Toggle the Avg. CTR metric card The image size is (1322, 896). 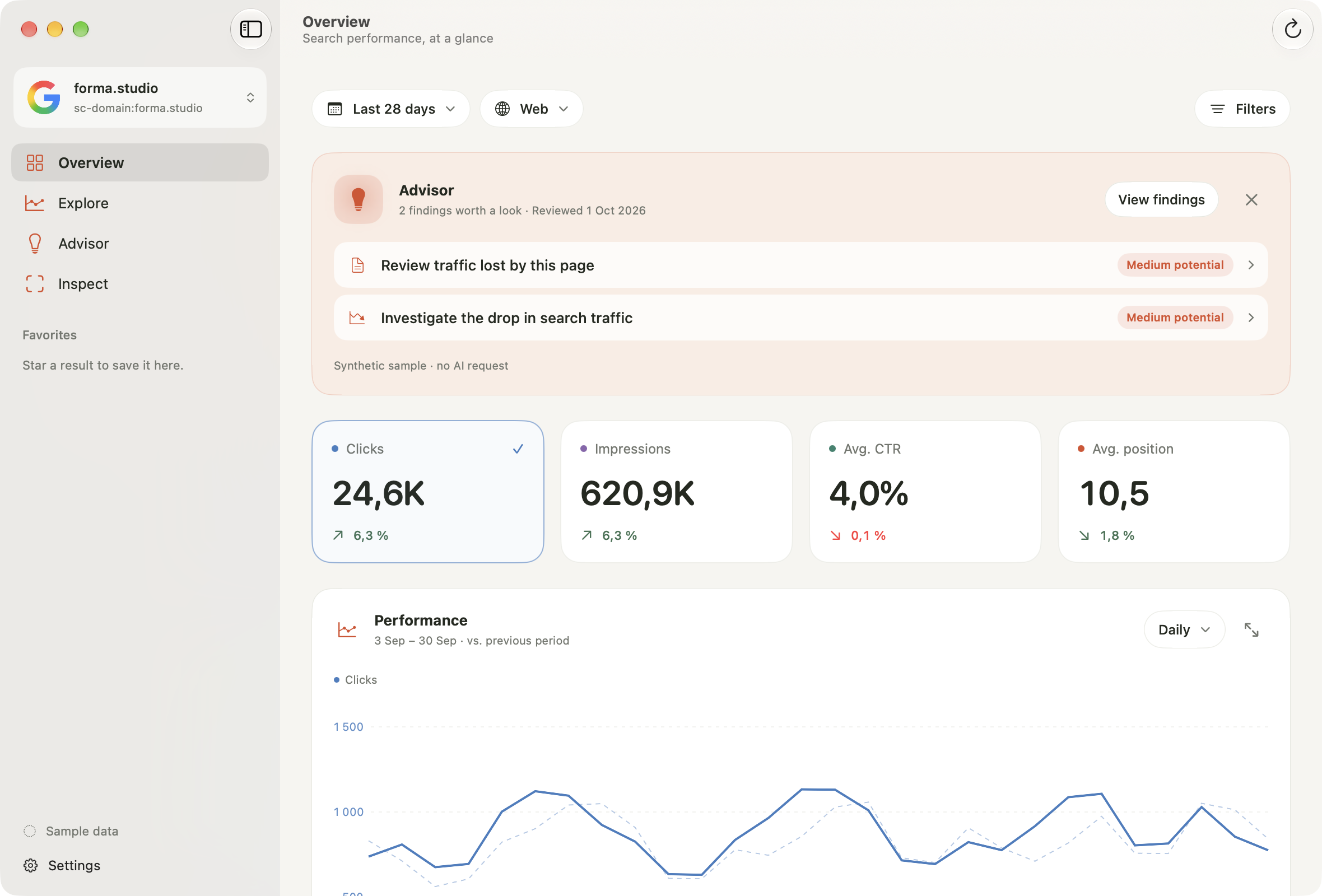pos(925,492)
